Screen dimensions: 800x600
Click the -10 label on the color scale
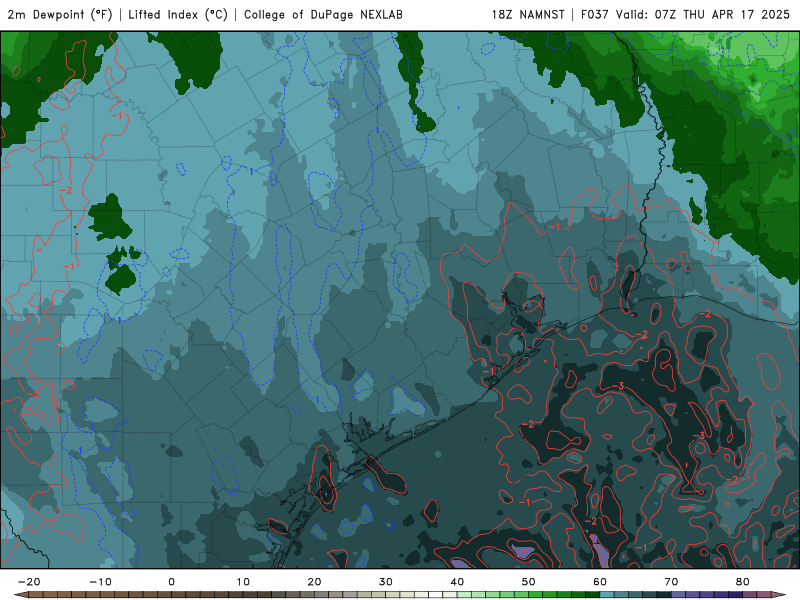(x=100, y=582)
